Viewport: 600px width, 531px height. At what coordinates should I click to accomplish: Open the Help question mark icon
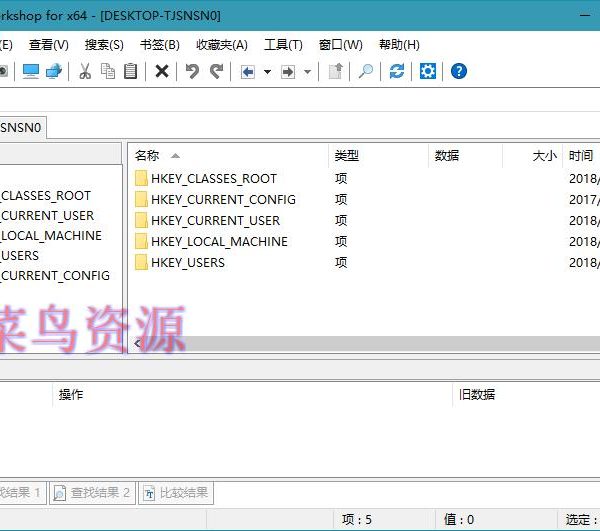pyautogui.click(x=459, y=71)
